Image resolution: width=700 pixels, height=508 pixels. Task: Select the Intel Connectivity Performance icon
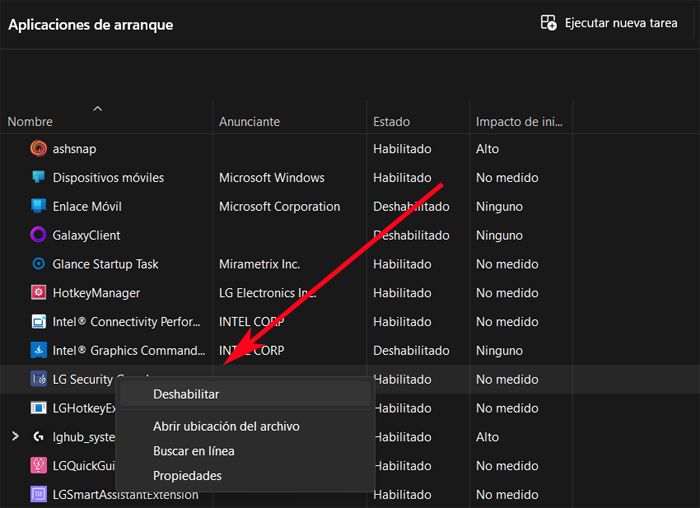pyautogui.click(x=38, y=321)
